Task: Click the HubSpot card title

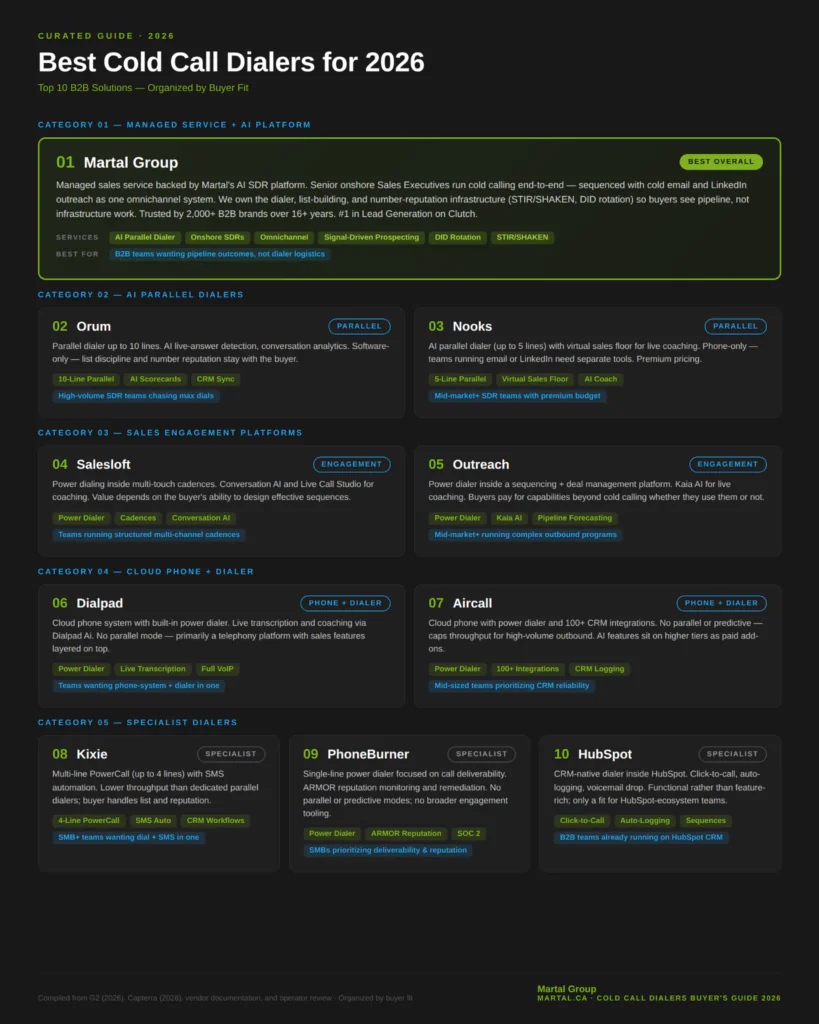Action: tap(605, 754)
